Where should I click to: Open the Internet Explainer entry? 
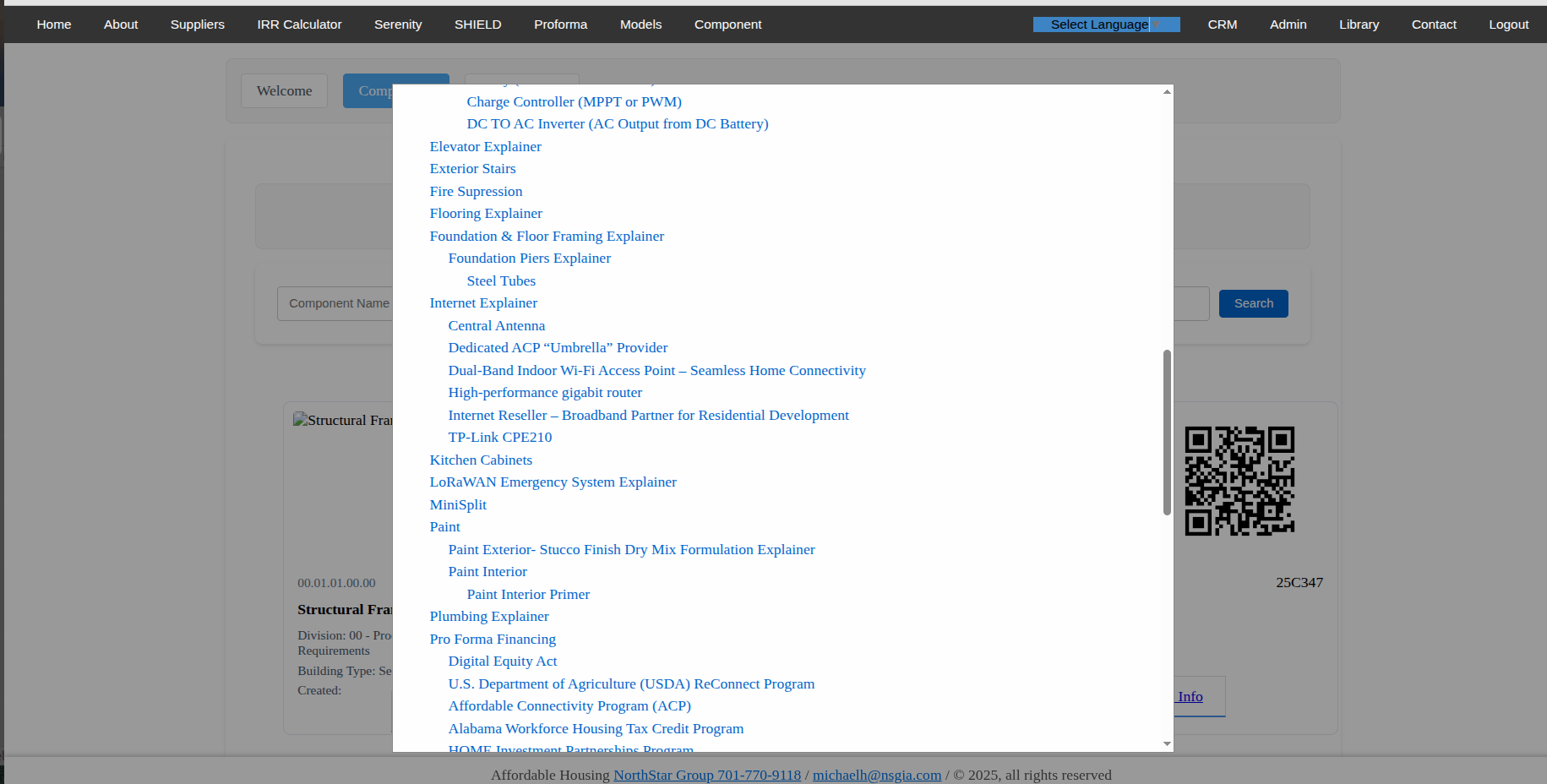click(x=483, y=302)
